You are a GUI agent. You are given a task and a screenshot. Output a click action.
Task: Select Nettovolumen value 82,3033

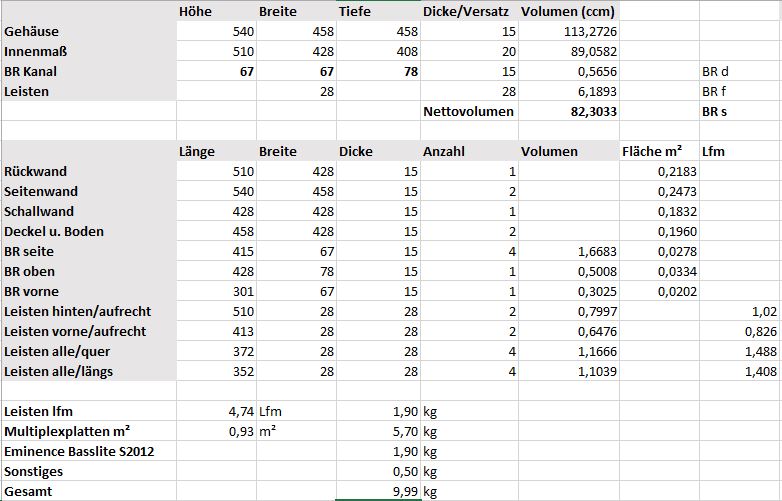tap(569, 111)
